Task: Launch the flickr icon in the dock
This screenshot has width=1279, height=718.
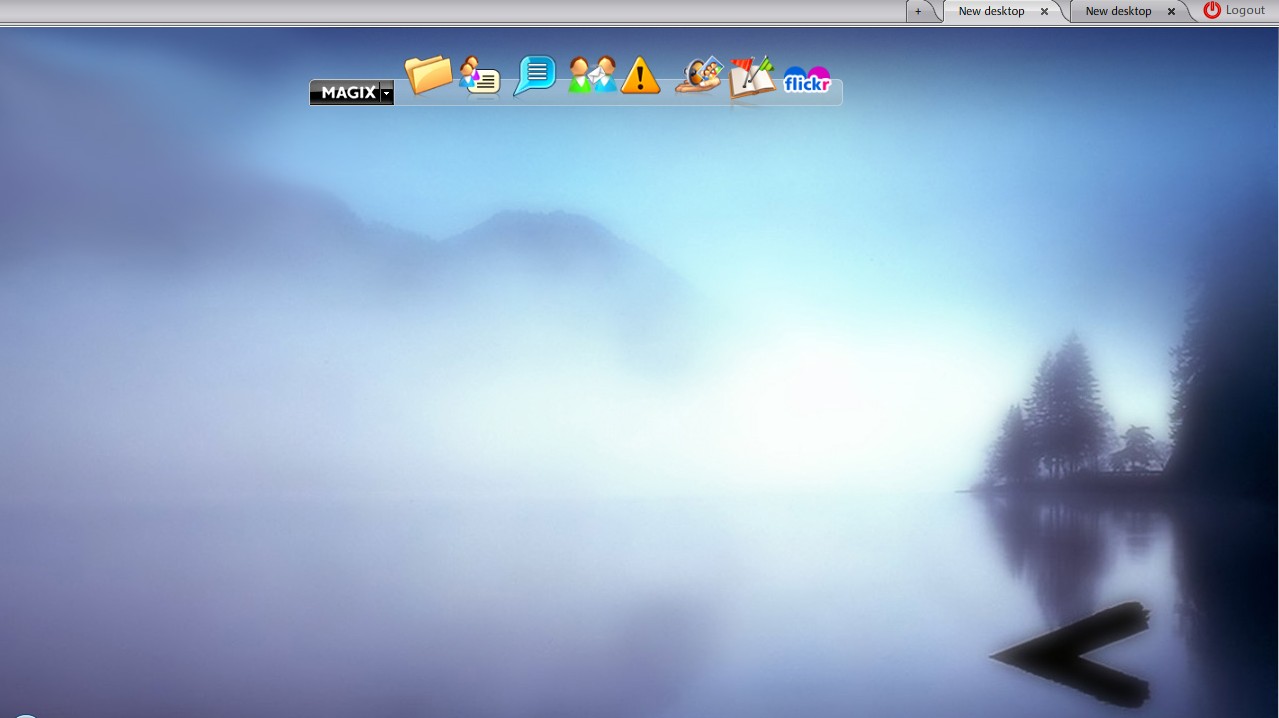Action: pyautogui.click(x=807, y=81)
